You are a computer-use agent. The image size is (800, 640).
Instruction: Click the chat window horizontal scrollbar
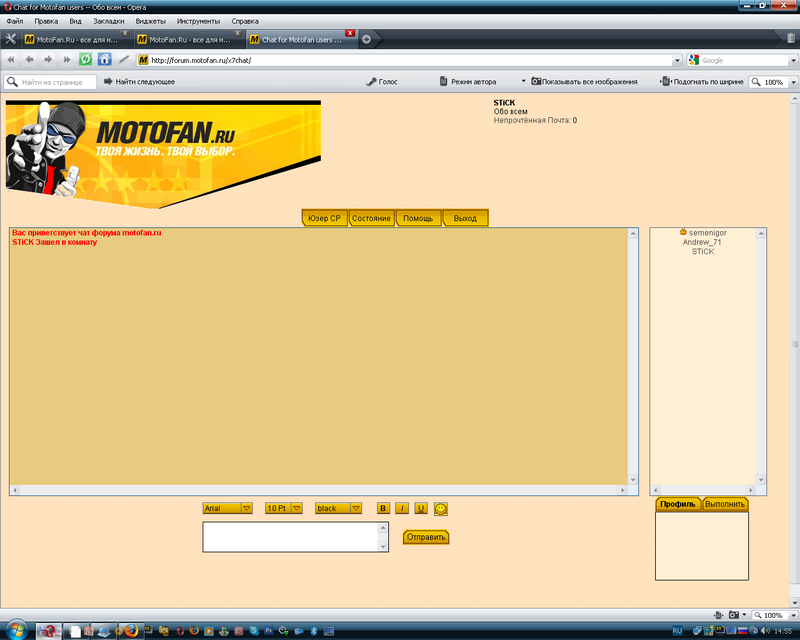click(x=318, y=490)
